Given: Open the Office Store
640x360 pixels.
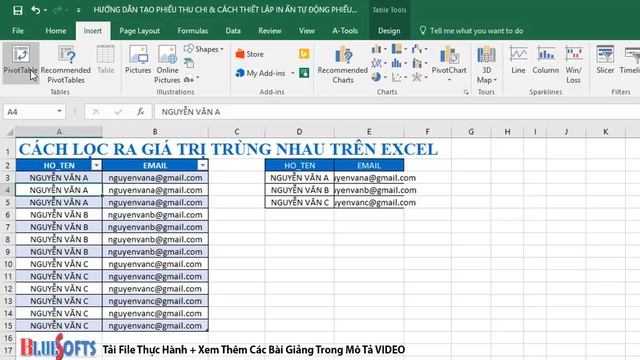Looking at the screenshot, I should (250, 54).
